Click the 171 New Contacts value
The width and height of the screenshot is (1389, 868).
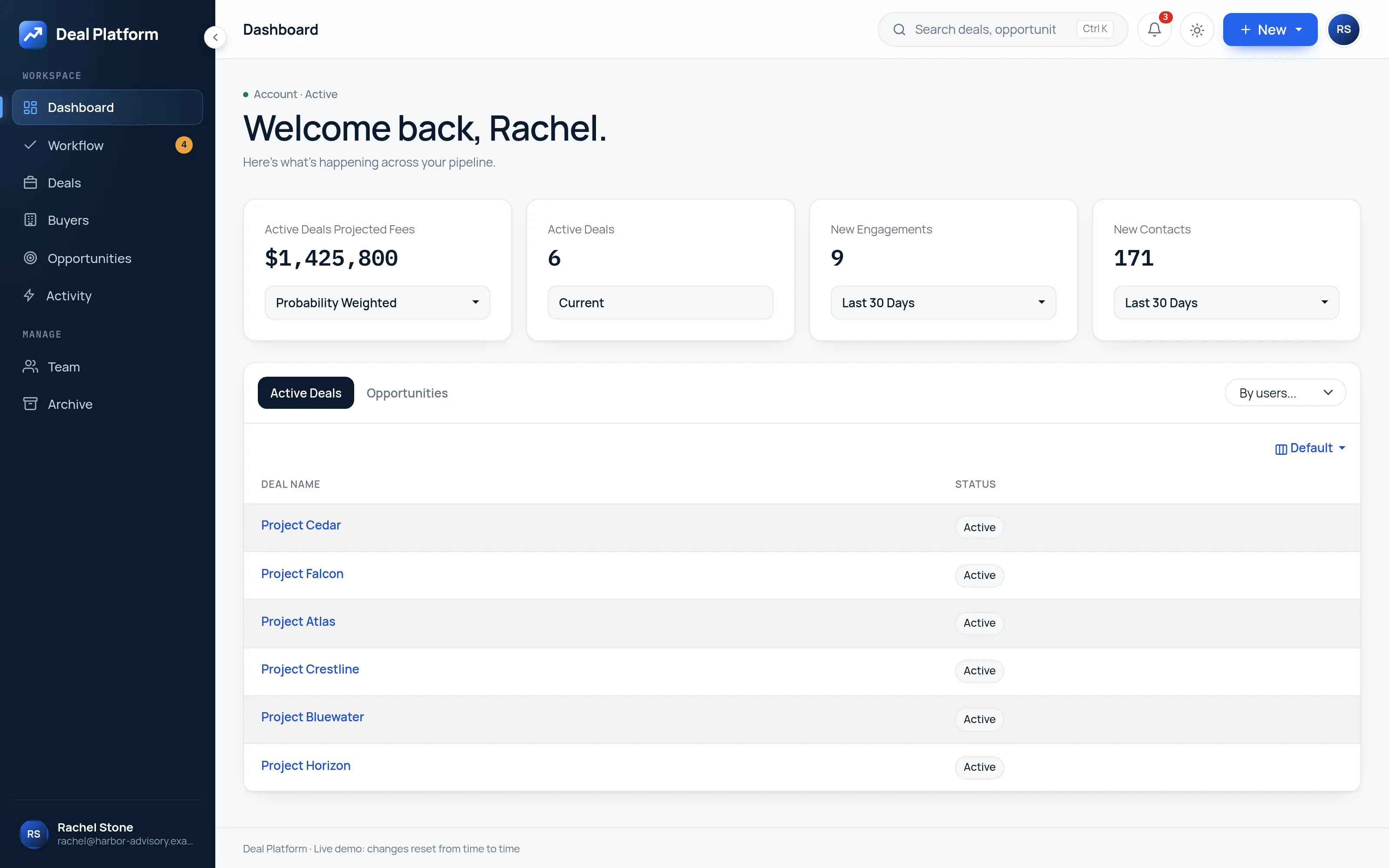[x=1134, y=258]
